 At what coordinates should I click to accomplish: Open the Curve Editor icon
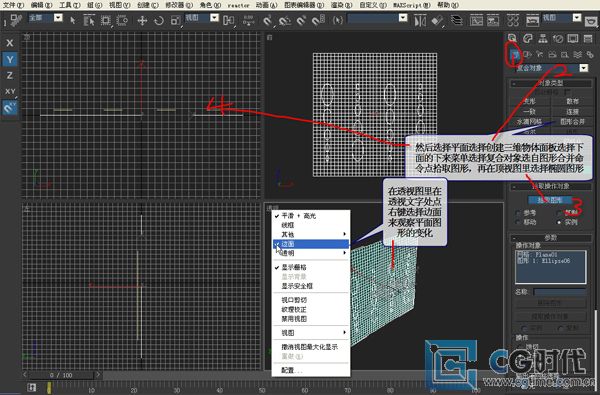pos(476,20)
